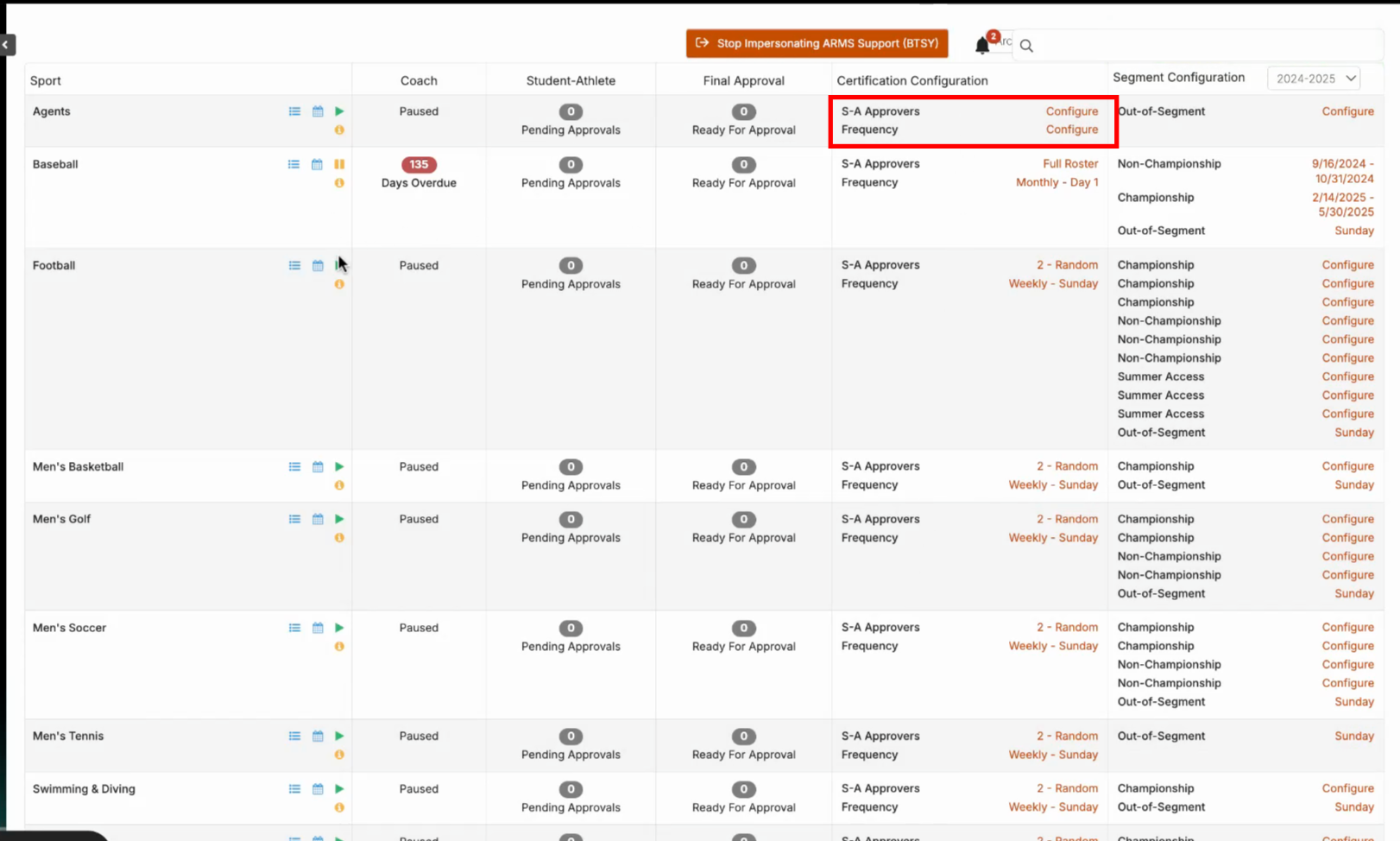1400x841 pixels.
Task: Open the list icon for Football
Action: tap(294, 265)
